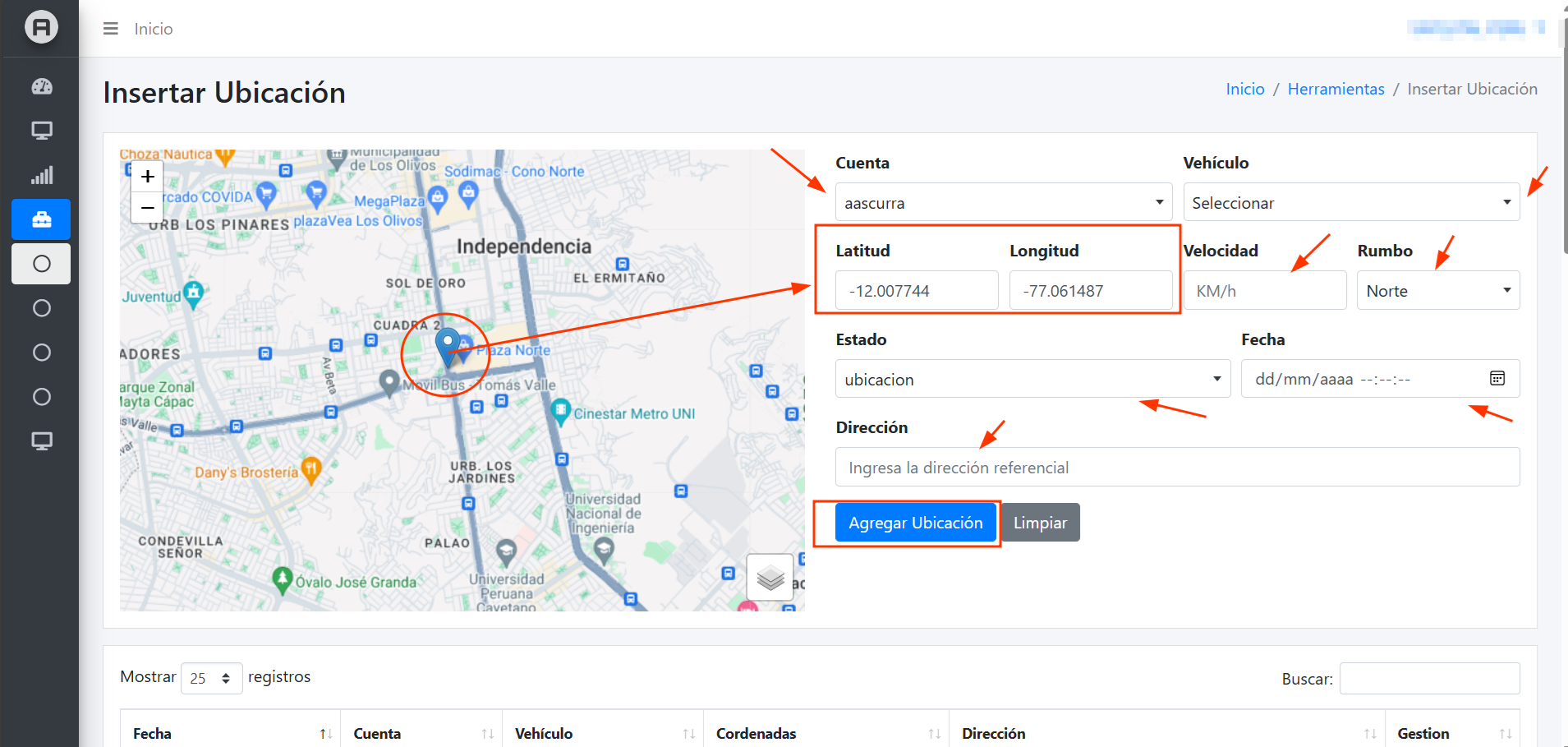Expand the Rumbo dropdown set to Norte

click(x=1437, y=291)
